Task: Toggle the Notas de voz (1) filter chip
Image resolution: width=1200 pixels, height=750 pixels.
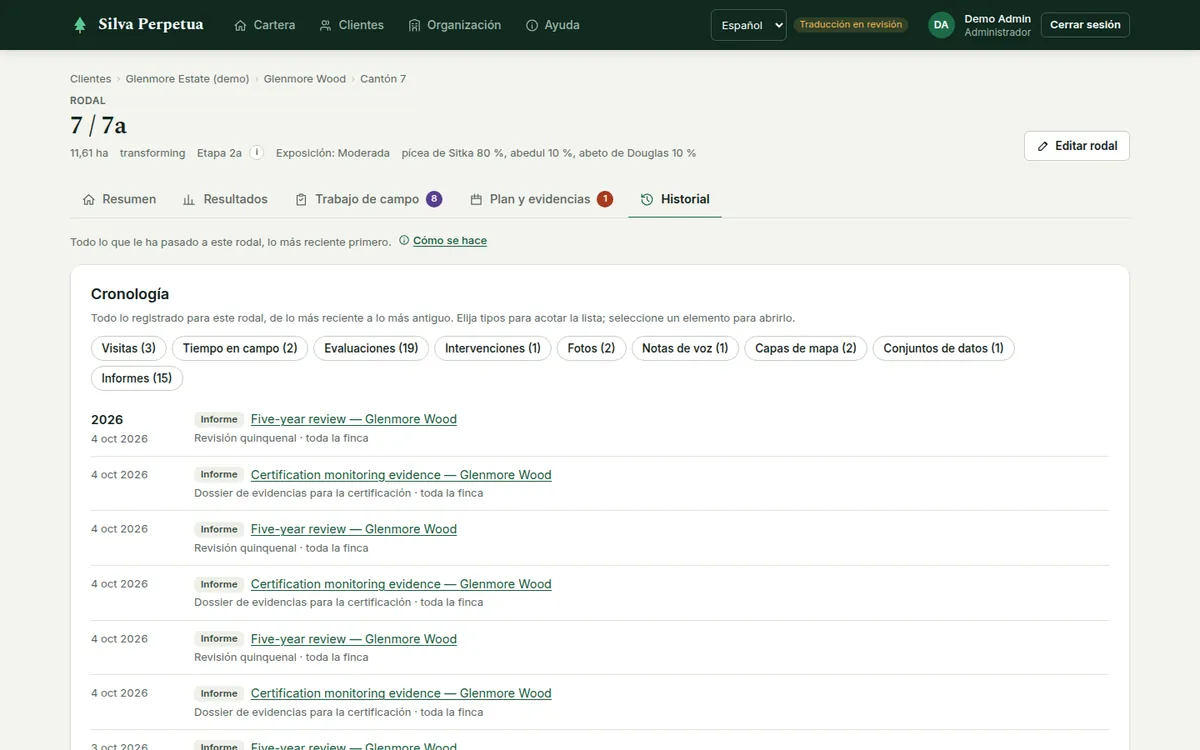Action: click(x=685, y=348)
